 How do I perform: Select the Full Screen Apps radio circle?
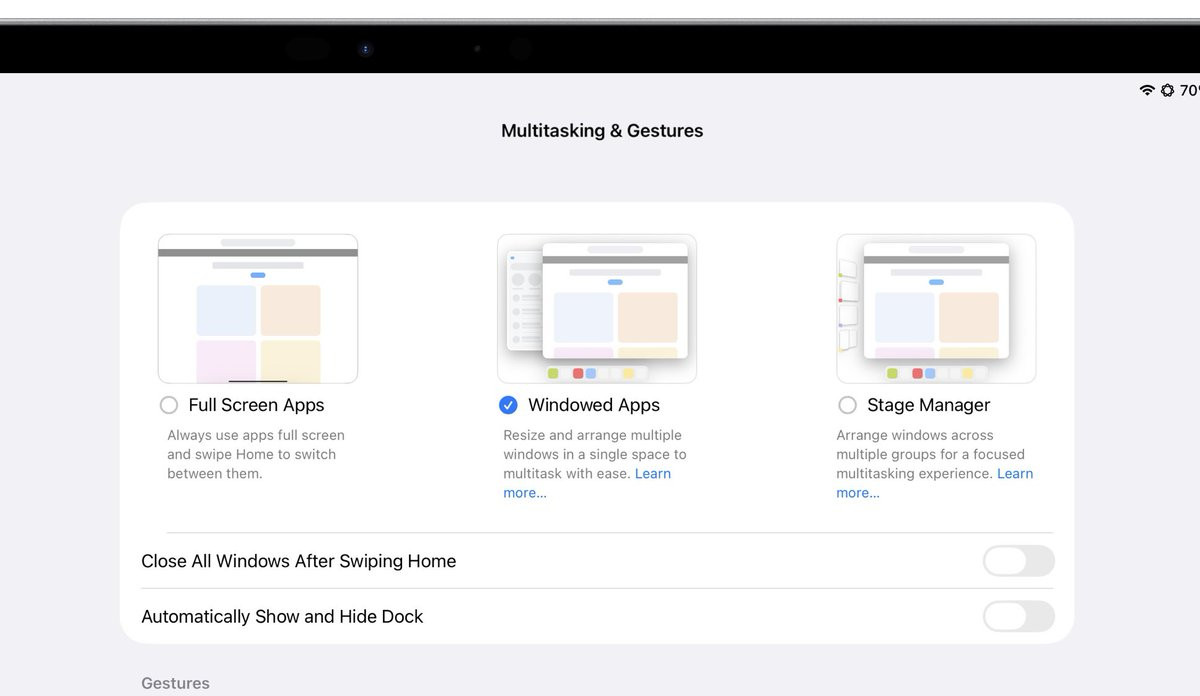coord(169,405)
